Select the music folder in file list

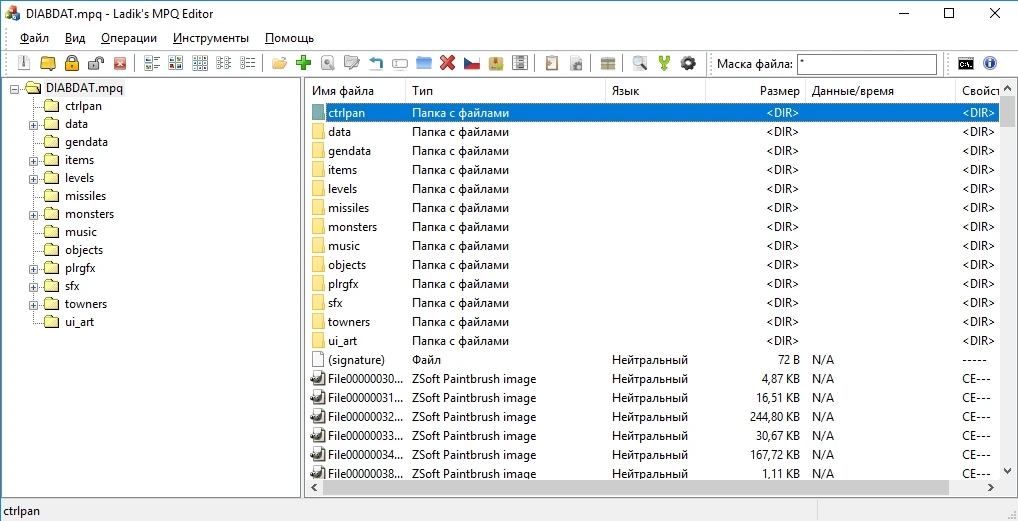click(652, 246)
